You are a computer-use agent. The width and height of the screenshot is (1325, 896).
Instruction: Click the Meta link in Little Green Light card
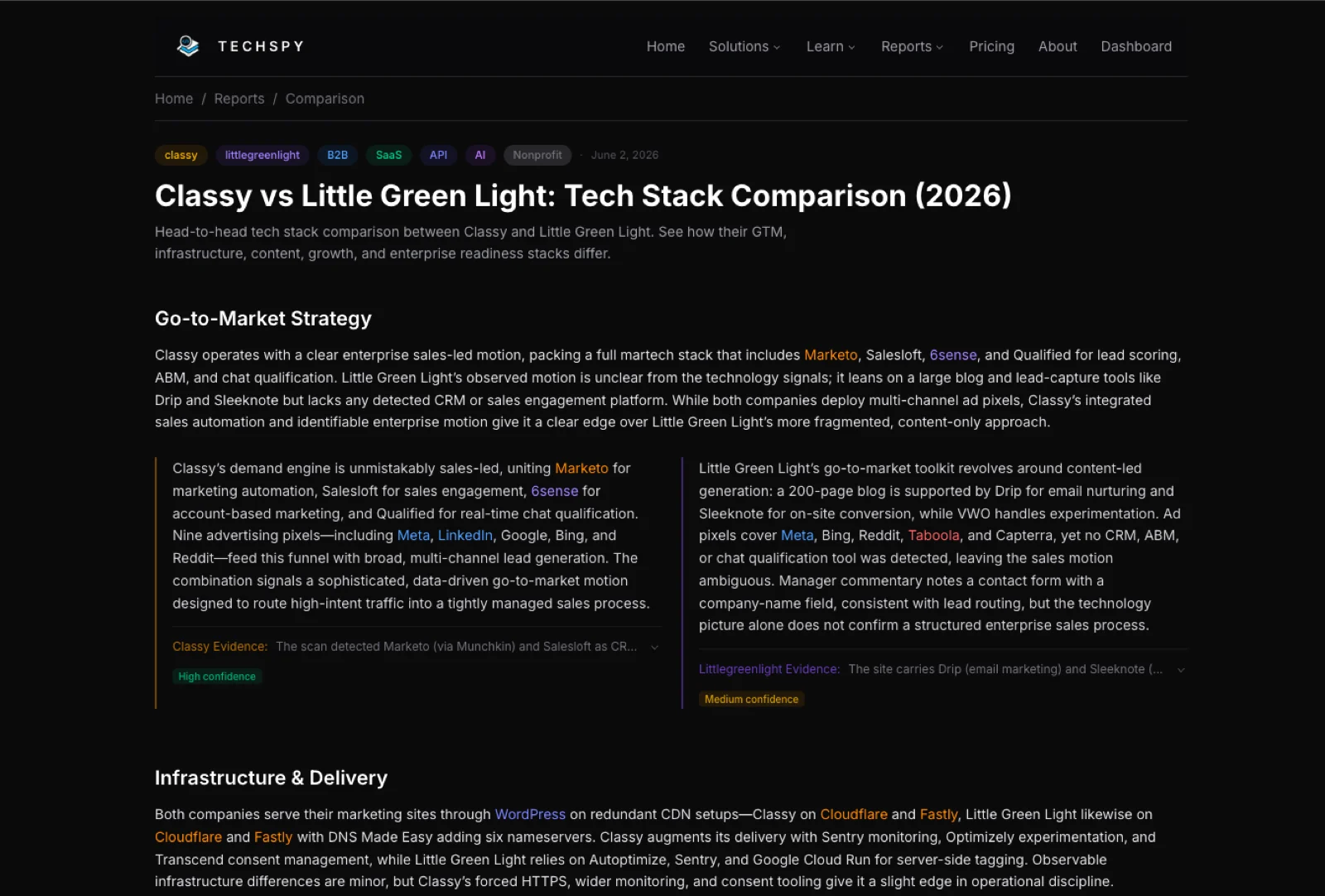click(x=797, y=535)
